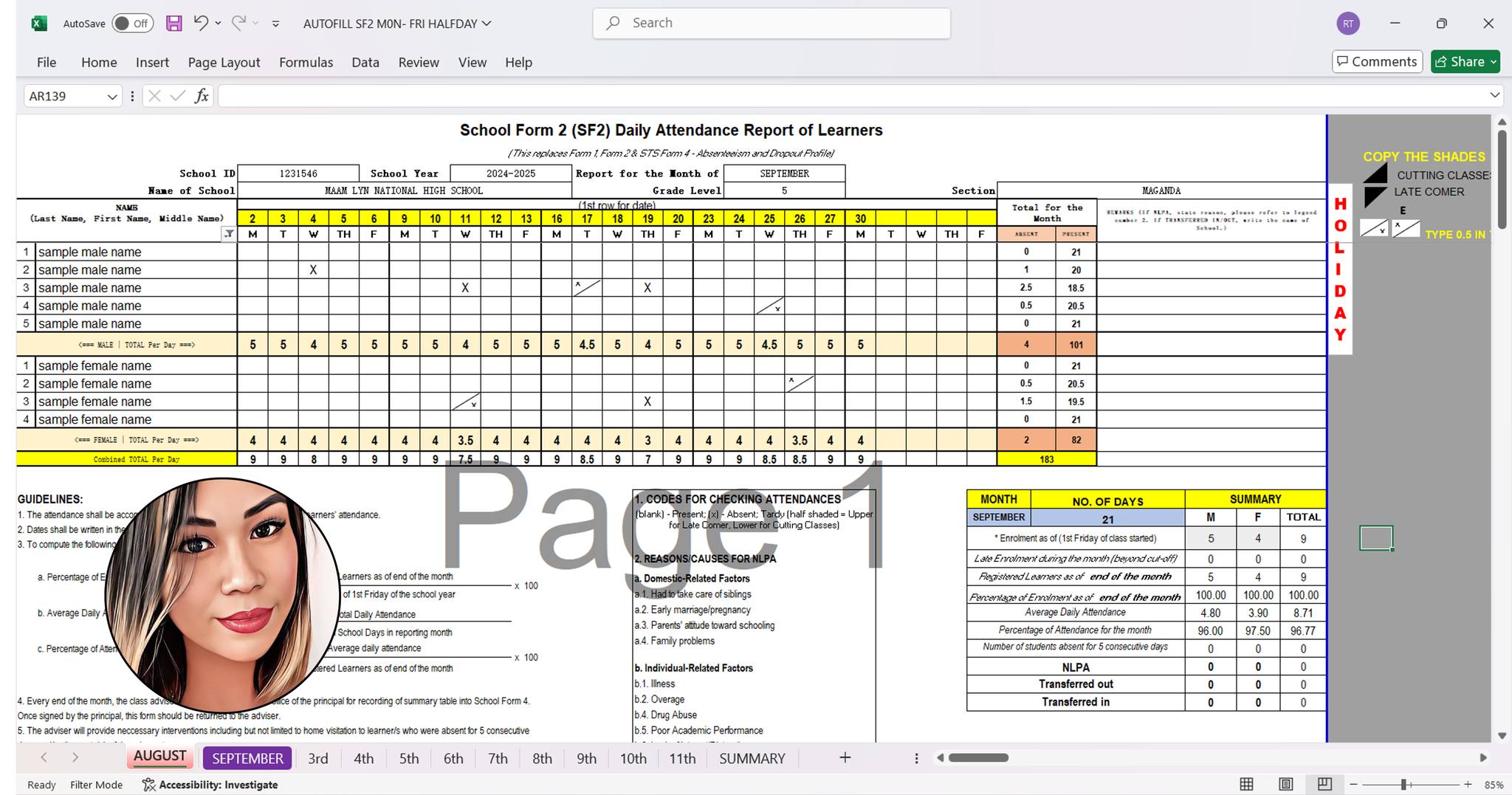Viewport: 1512px width, 795px height.
Task: Select the AUGUST sheet tab
Action: 159,757
